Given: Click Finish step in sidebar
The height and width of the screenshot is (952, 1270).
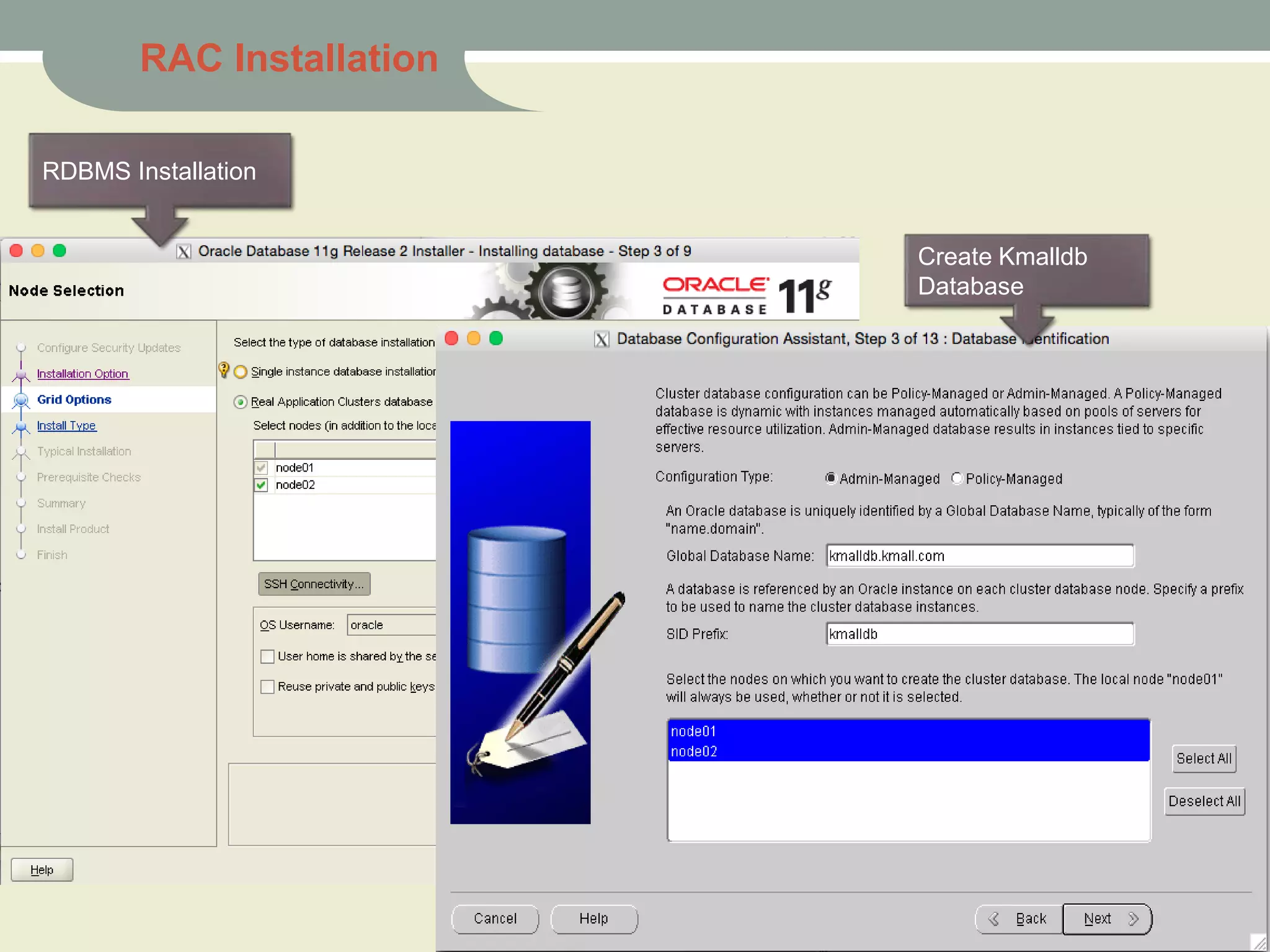Looking at the screenshot, I should pos(52,555).
